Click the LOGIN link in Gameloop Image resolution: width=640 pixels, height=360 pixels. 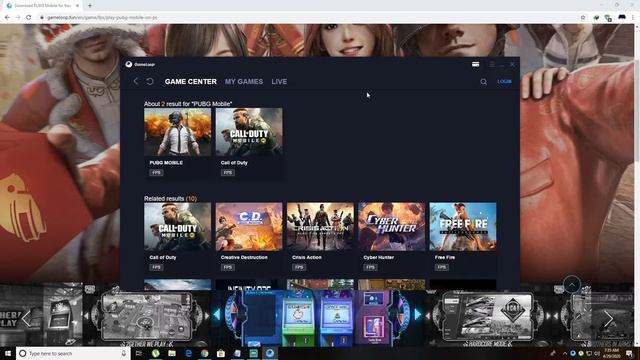click(x=504, y=81)
